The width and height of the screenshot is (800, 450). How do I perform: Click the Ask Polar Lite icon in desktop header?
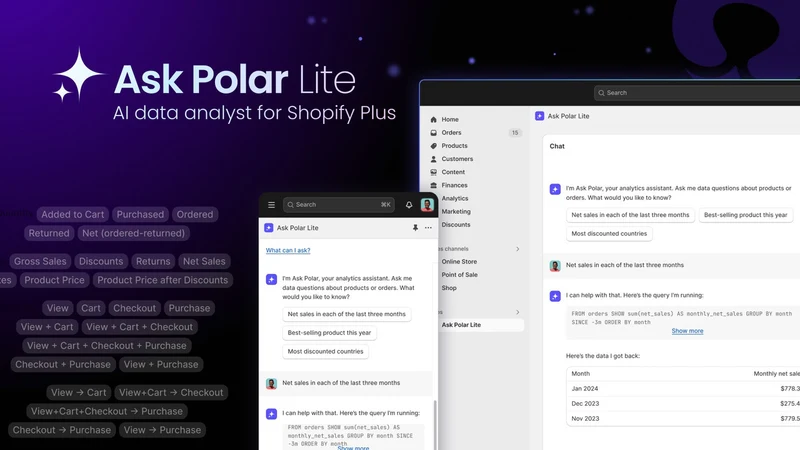(539, 116)
